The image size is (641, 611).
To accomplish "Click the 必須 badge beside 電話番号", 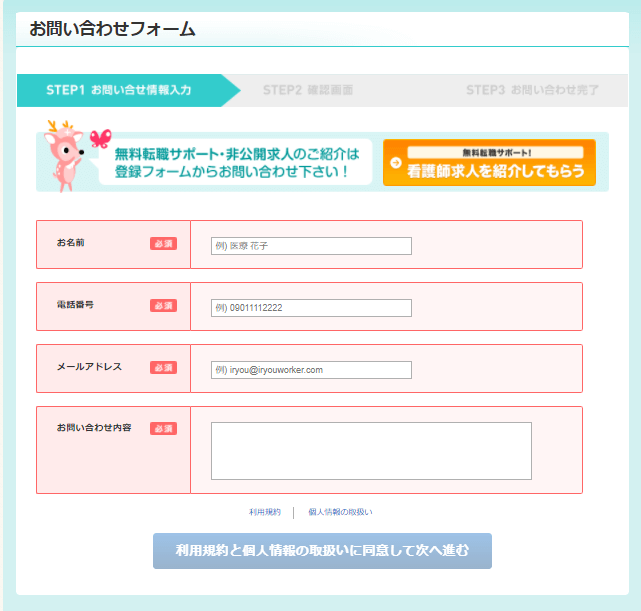I will 164,306.
